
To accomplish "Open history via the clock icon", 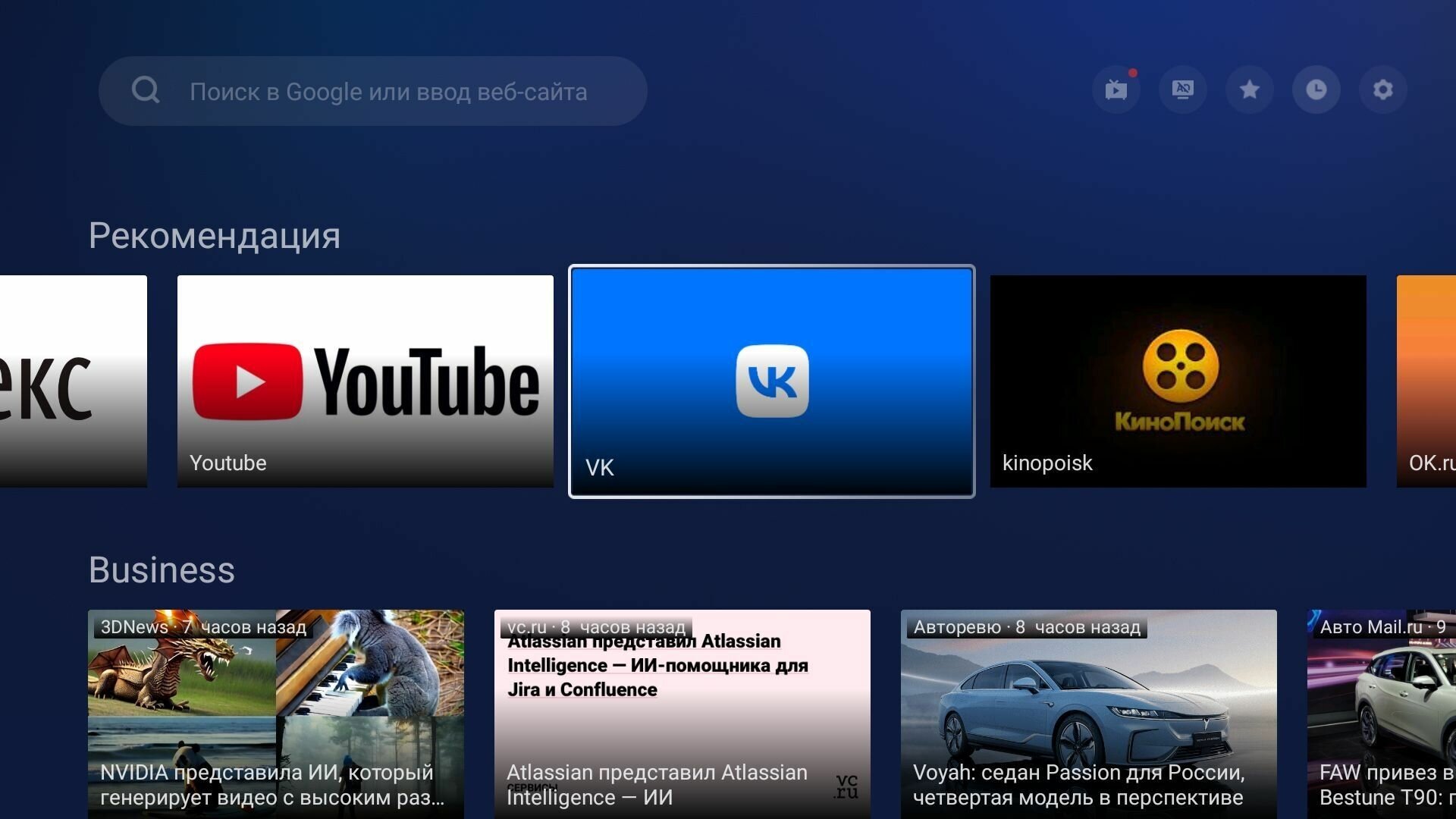I will pos(1316,89).
